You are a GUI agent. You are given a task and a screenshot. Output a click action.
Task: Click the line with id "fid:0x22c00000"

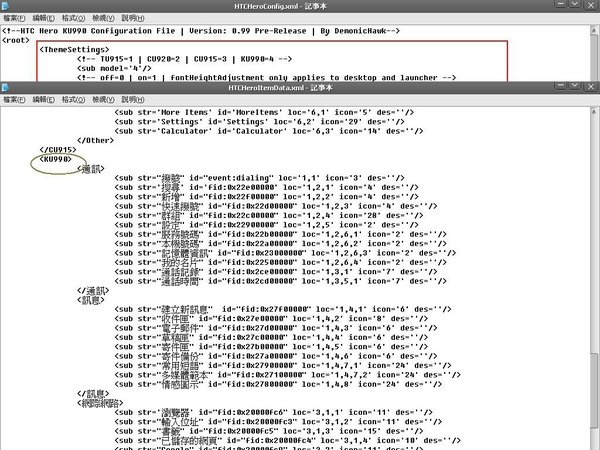[269, 215]
